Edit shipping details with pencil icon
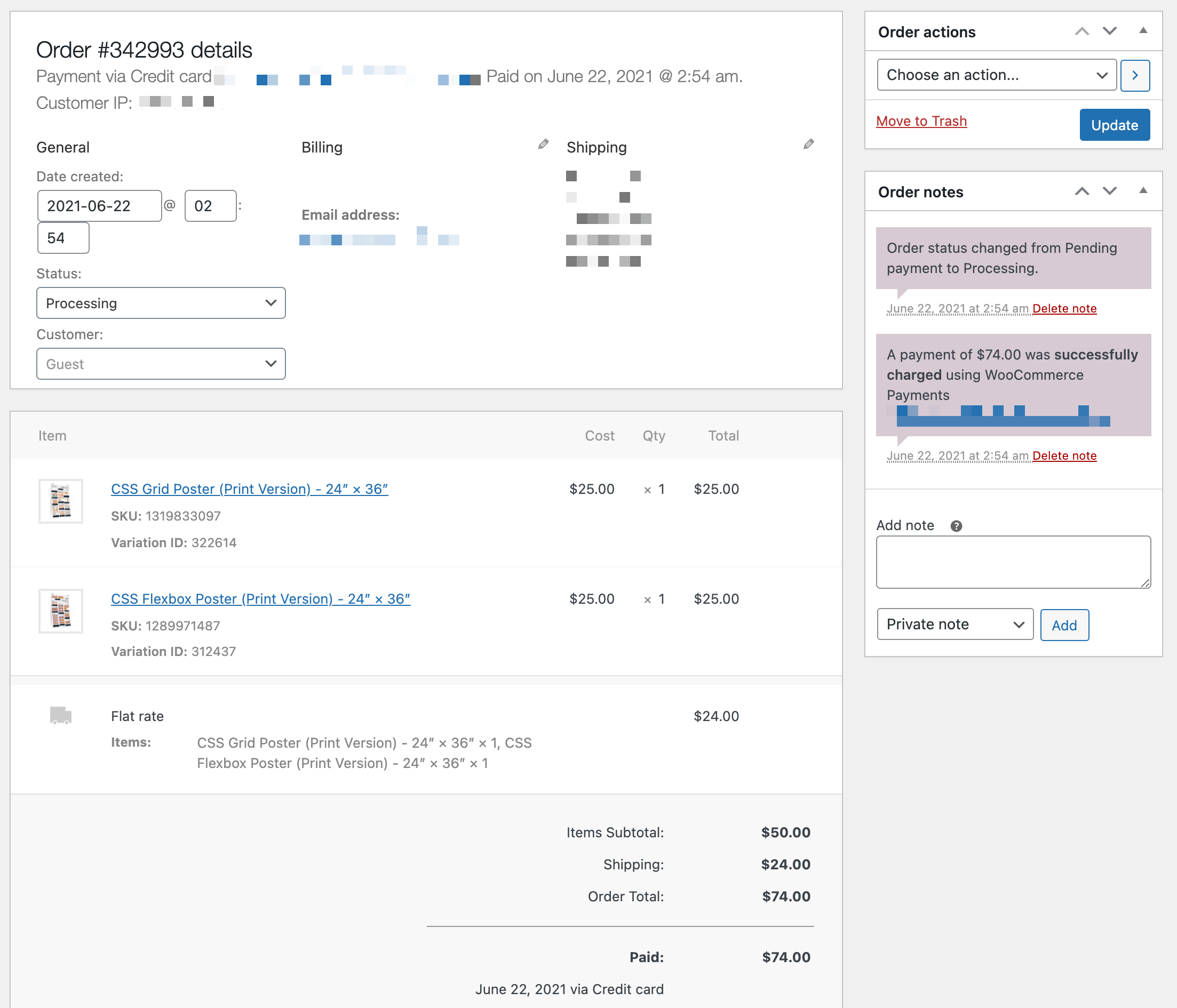Image resolution: width=1177 pixels, height=1008 pixels. 809,144
